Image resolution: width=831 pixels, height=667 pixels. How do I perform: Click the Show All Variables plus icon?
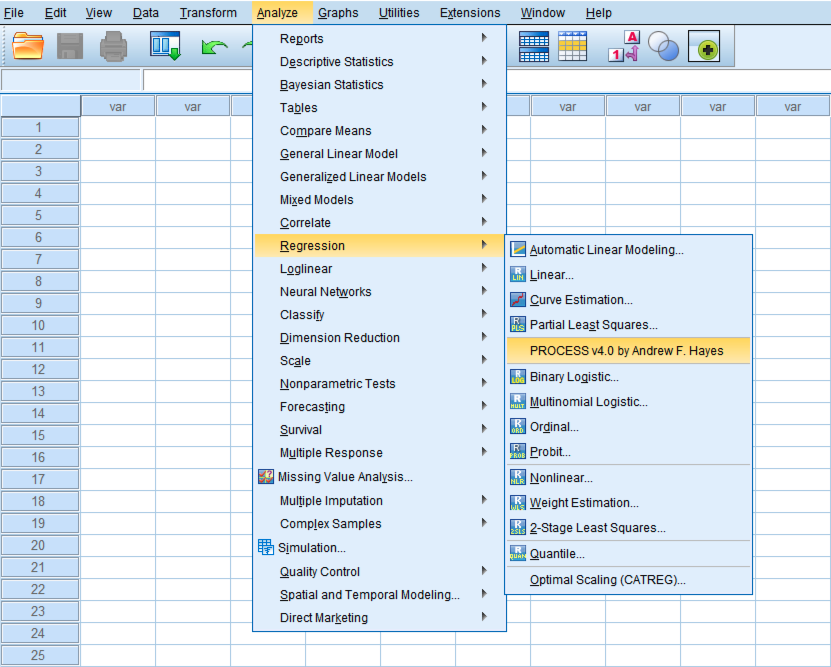click(x=704, y=46)
